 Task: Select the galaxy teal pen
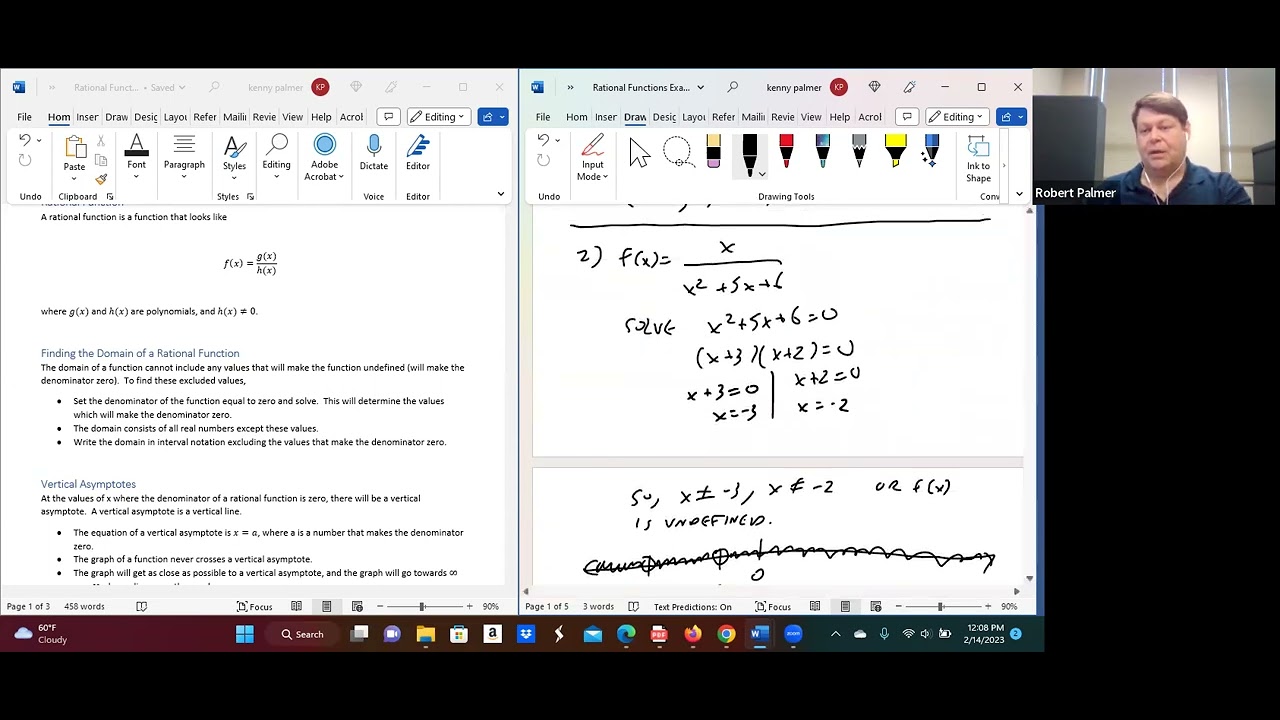(x=822, y=152)
